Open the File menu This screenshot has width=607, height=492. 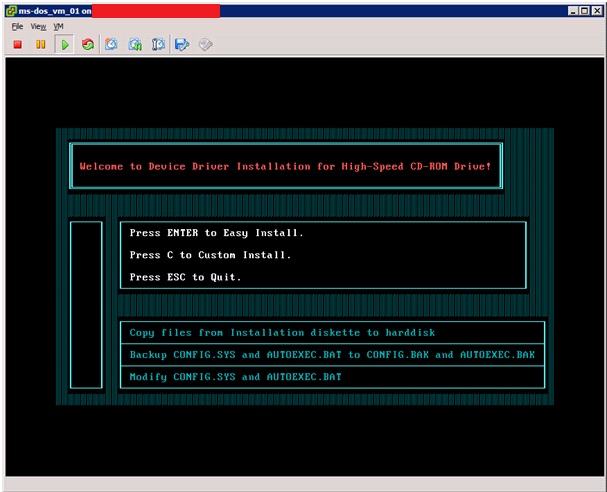tap(17, 26)
